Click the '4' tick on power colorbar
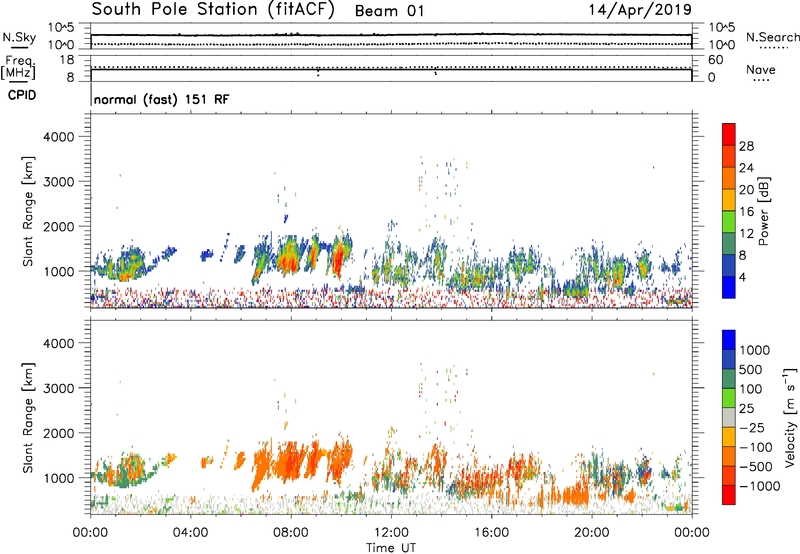800x554 pixels. click(743, 277)
